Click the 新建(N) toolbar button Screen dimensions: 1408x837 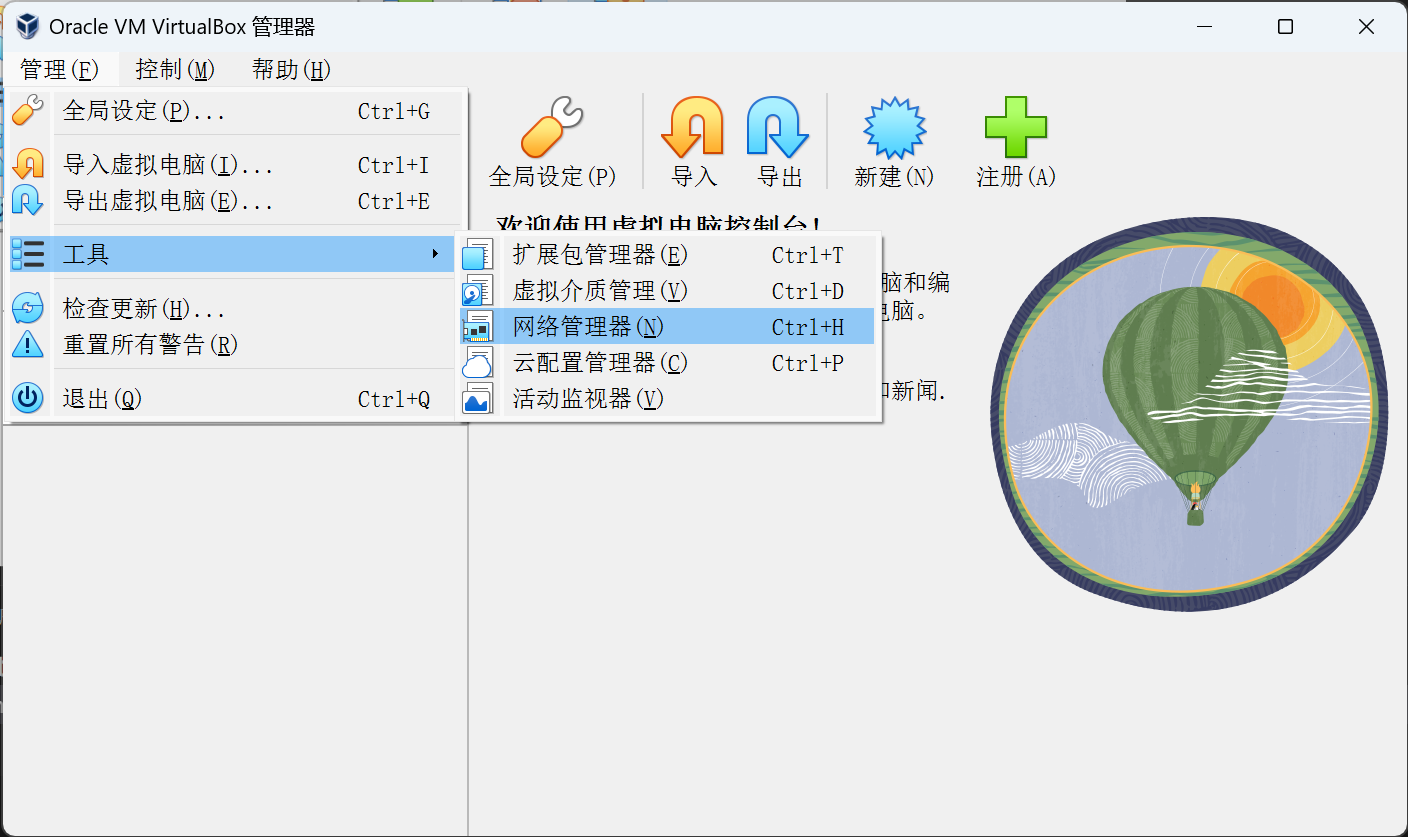point(894,142)
